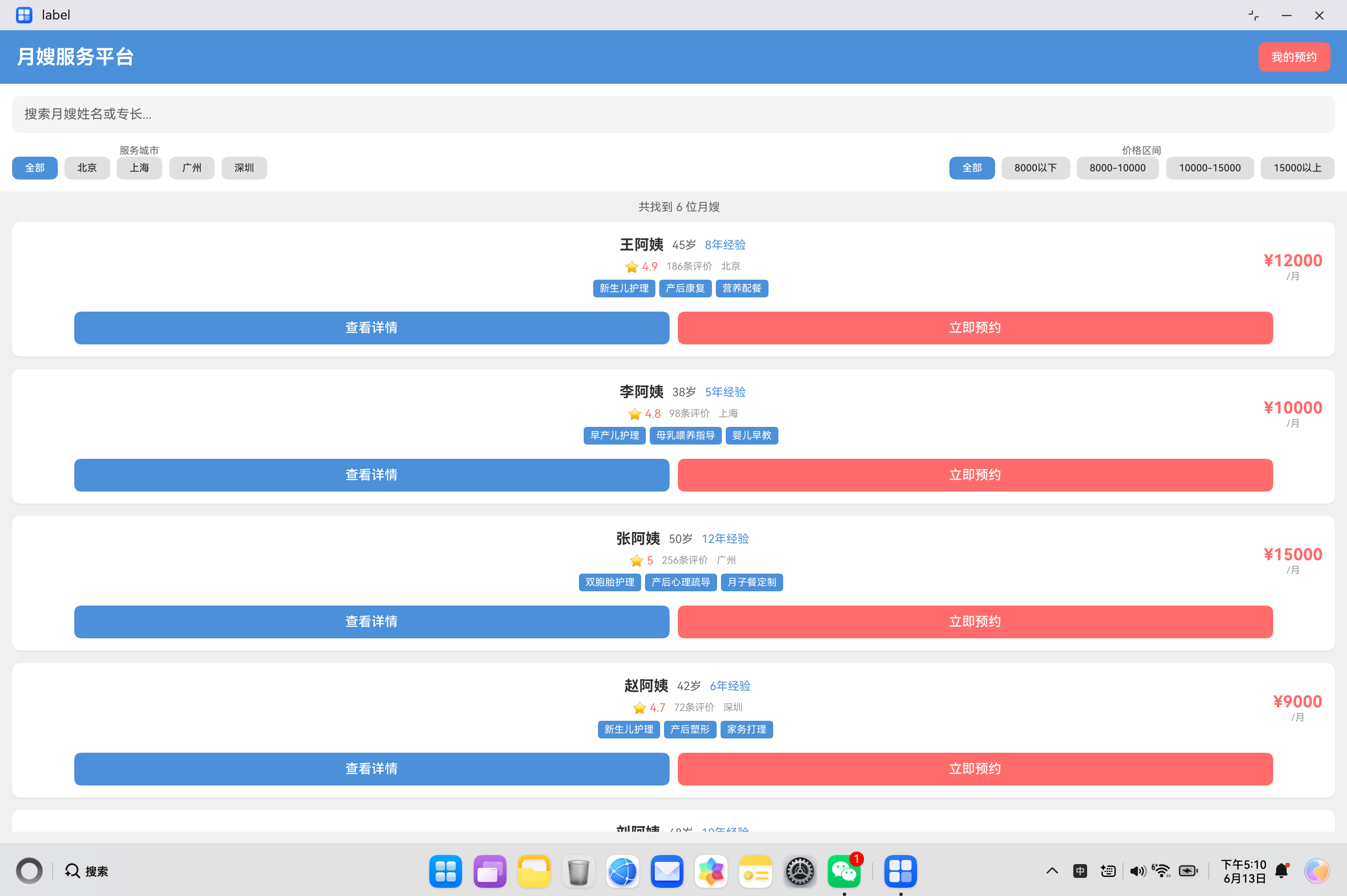Open the launcher grid icon in the dock
1347x896 pixels.
pyautogui.click(x=445, y=871)
